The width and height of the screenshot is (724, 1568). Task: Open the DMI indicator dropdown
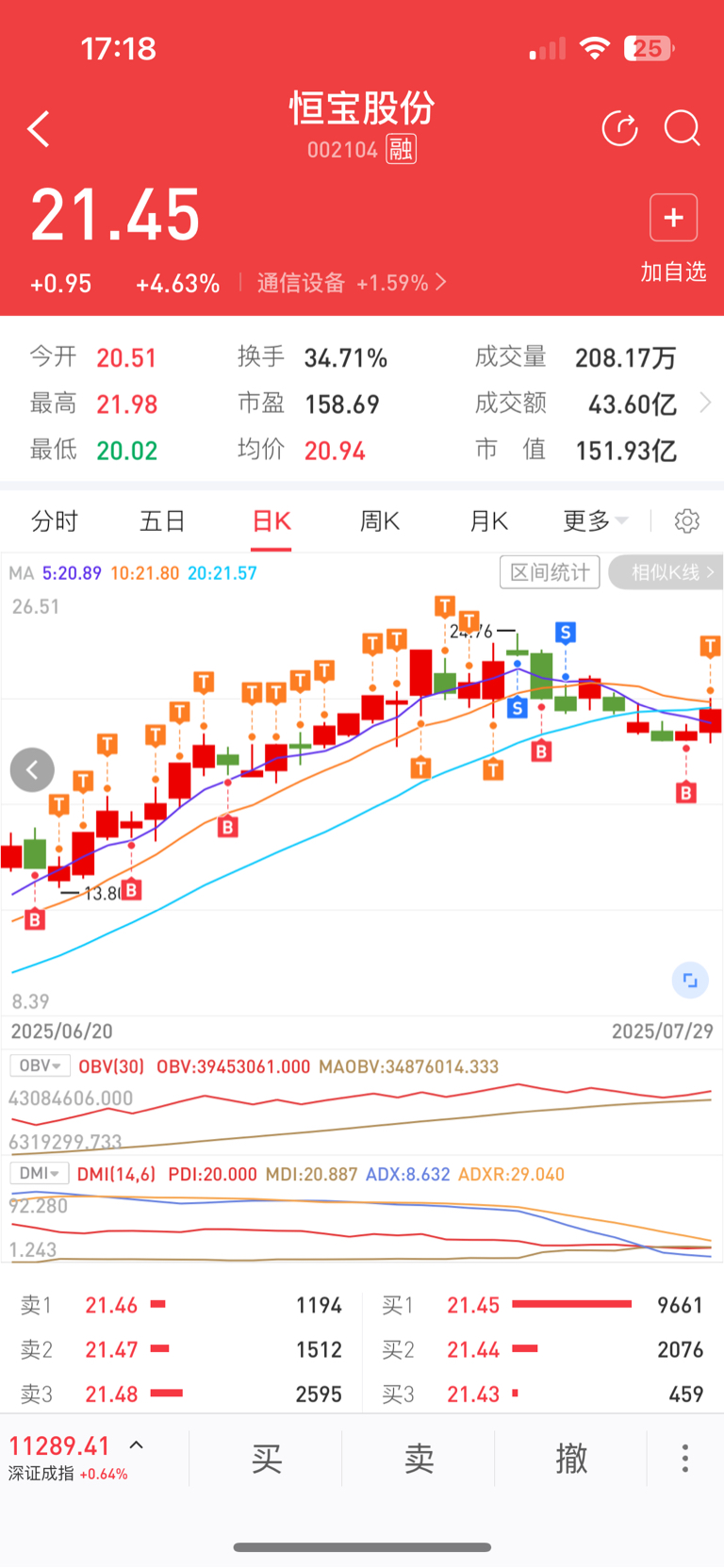[x=39, y=1173]
